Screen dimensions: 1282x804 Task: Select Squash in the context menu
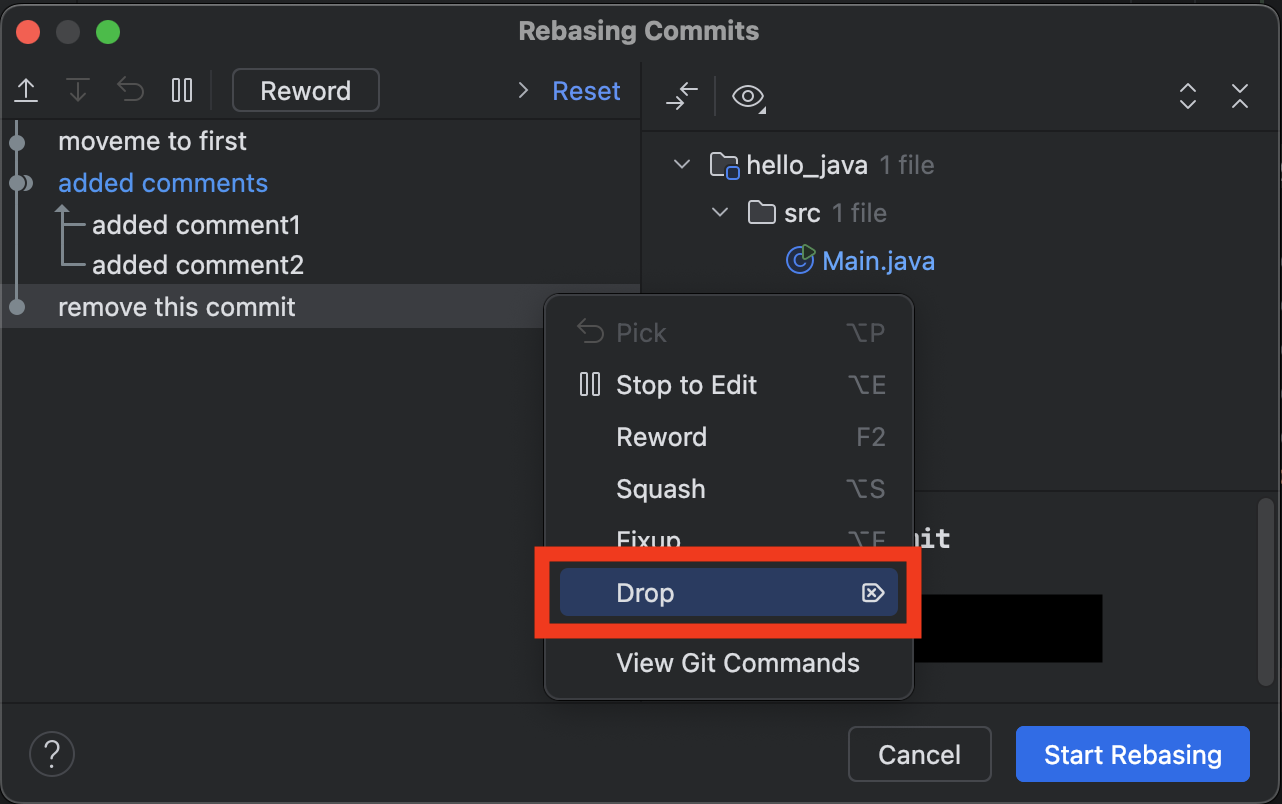(x=728, y=489)
